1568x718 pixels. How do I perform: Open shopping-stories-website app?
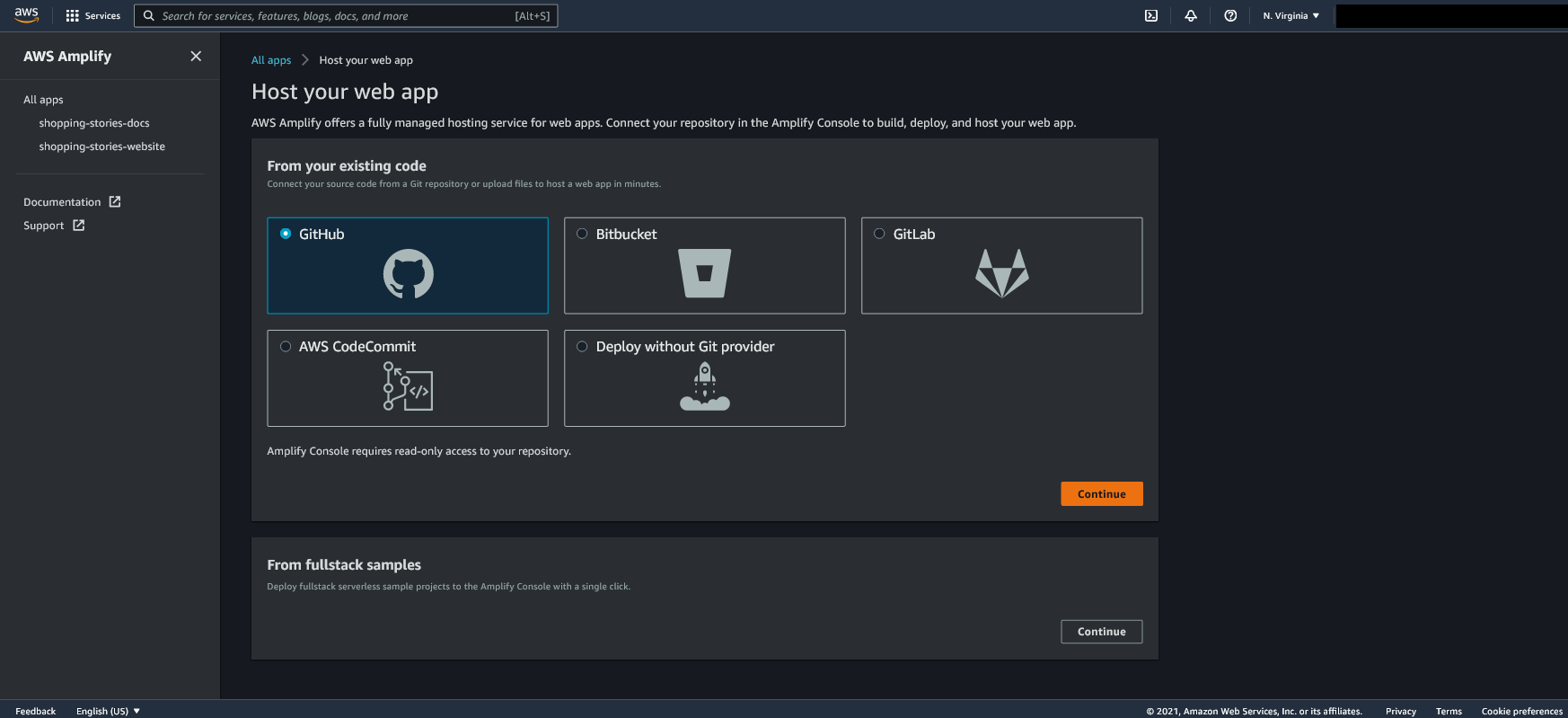[x=102, y=146]
